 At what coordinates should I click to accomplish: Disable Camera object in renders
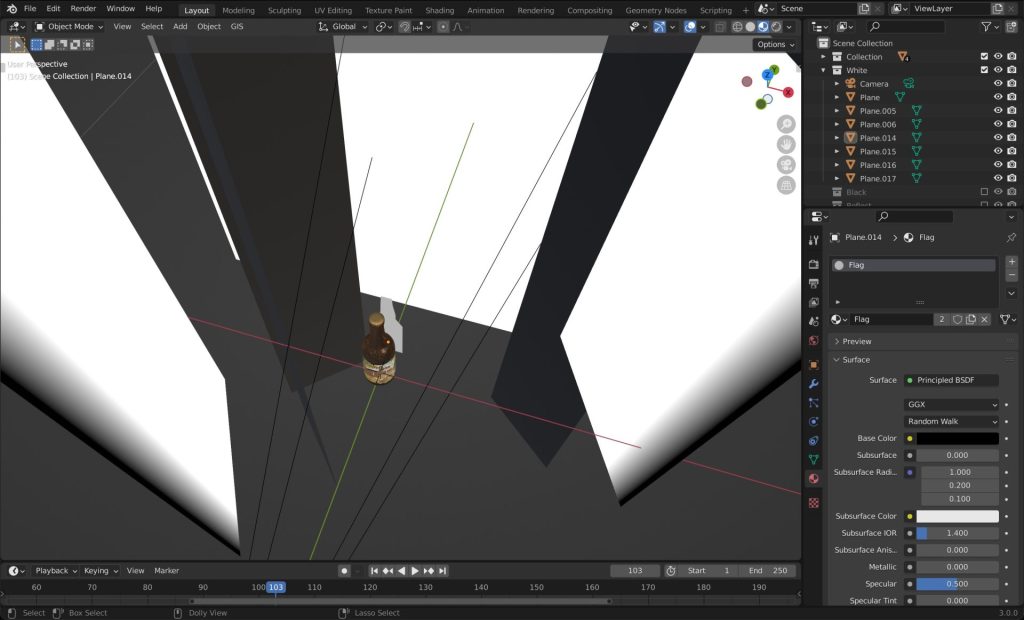click(1011, 84)
